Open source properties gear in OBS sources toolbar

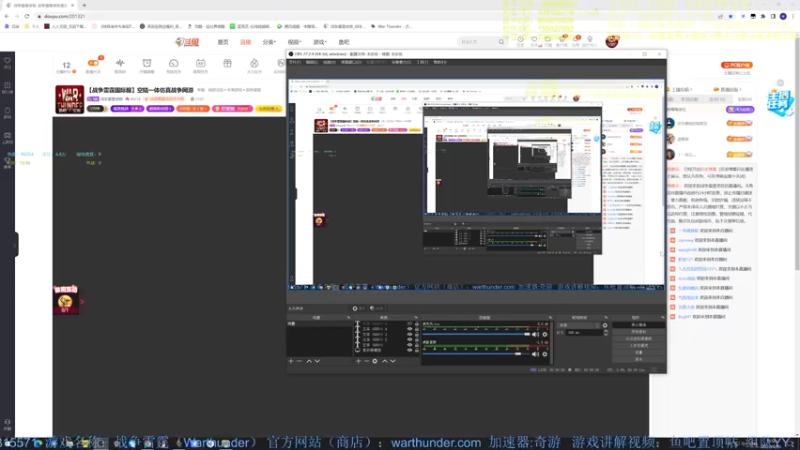pyautogui.click(x=375, y=361)
